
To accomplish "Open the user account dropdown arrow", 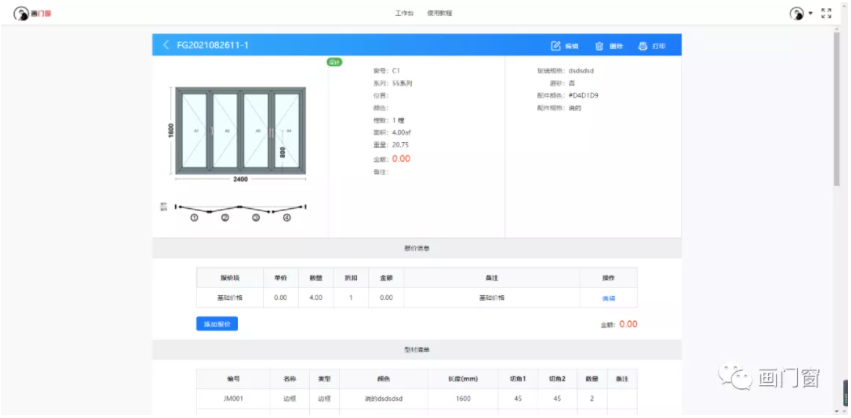I will pos(811,15).
